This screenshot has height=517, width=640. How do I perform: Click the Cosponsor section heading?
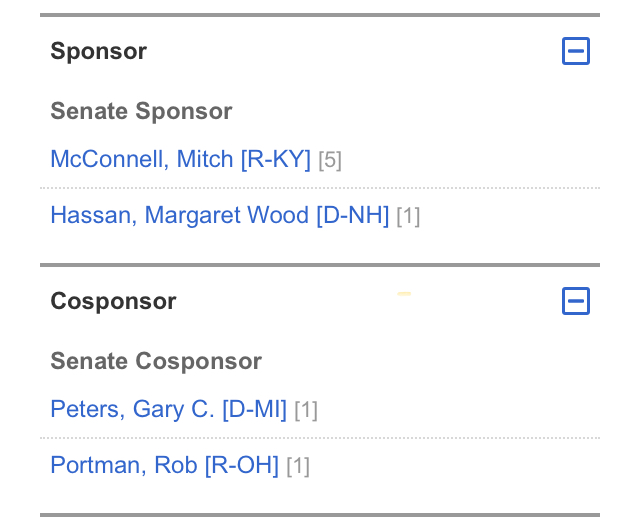(x=113, y=301)
